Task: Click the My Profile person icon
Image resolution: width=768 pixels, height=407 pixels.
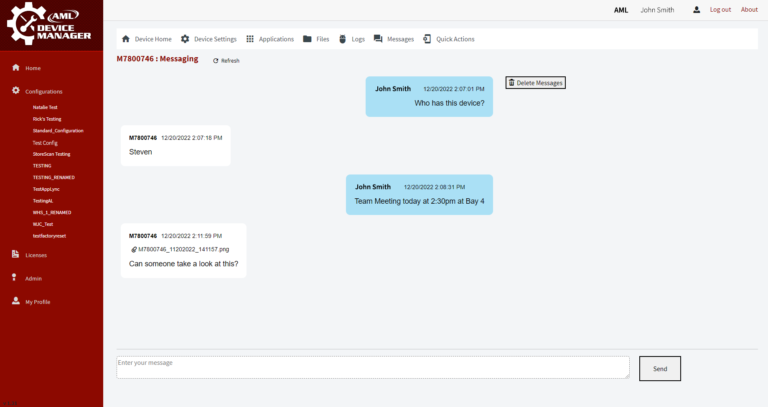Action: click(x=16, y=301)
